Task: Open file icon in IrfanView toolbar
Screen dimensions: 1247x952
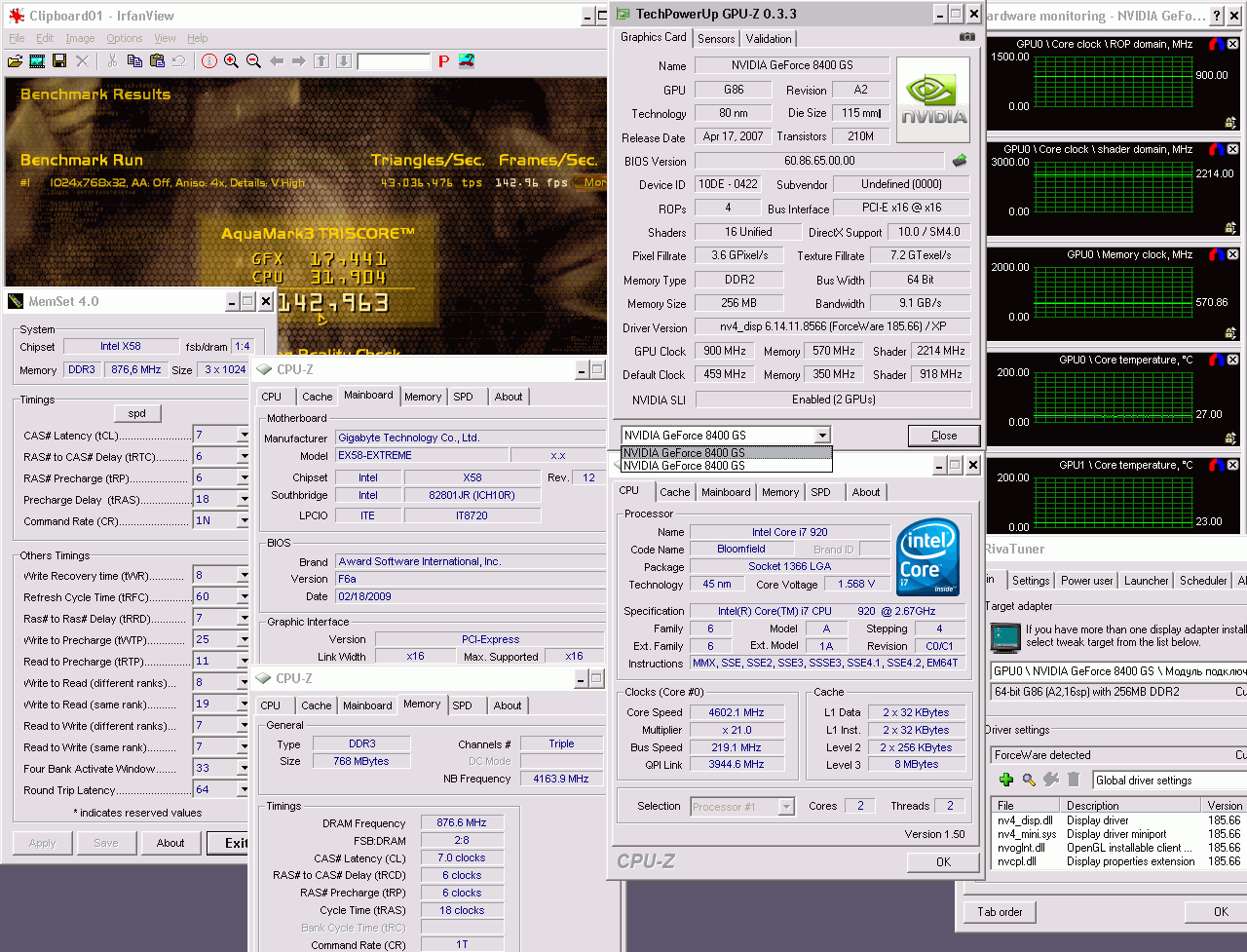Action: click(x=15, y=61)
